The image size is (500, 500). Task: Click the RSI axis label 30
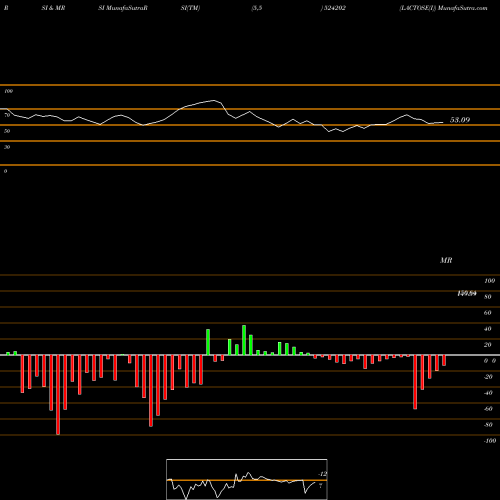pyautogui.click(x=7, y=147)
